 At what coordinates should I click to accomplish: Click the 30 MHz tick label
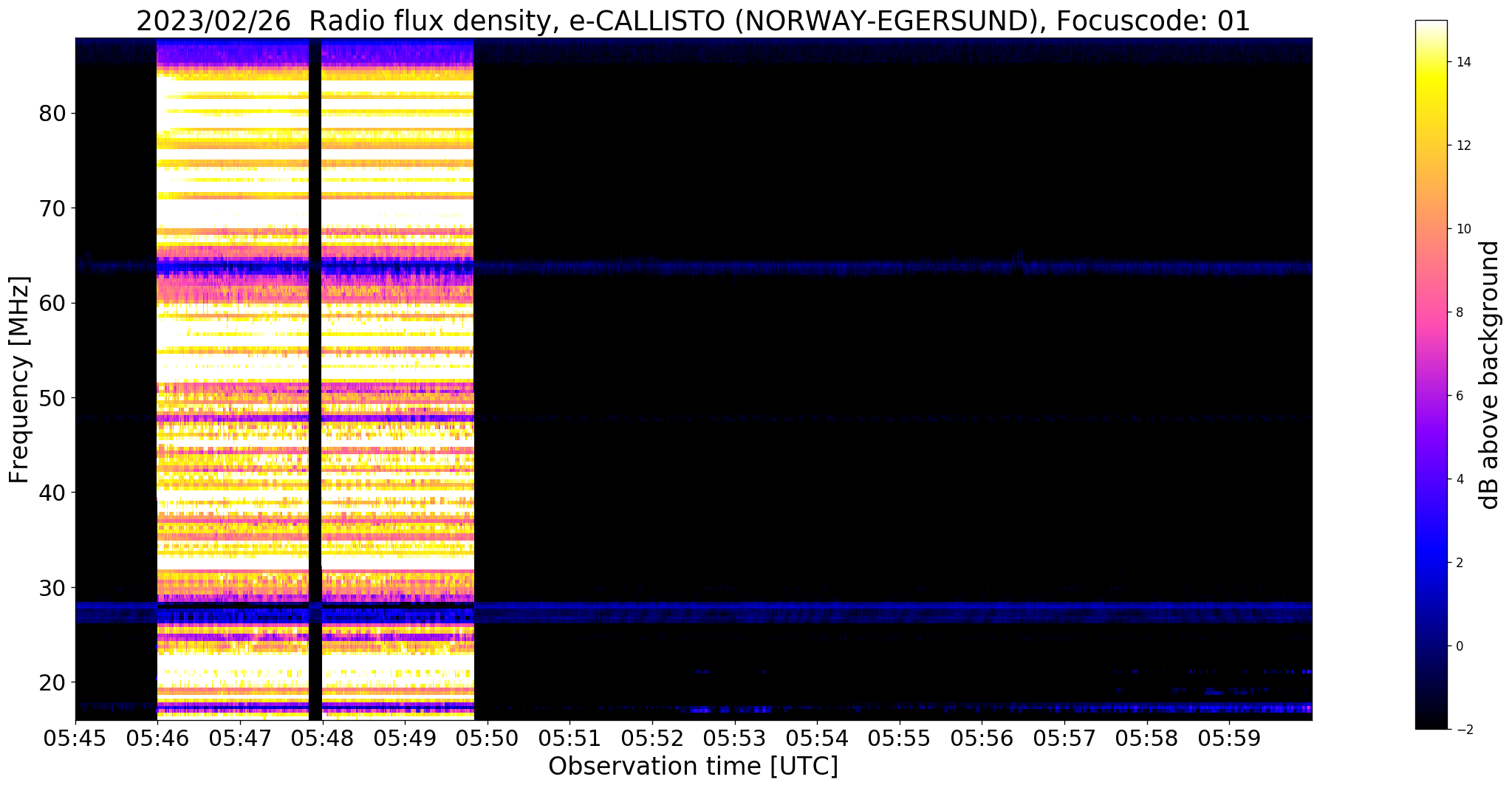52,588
